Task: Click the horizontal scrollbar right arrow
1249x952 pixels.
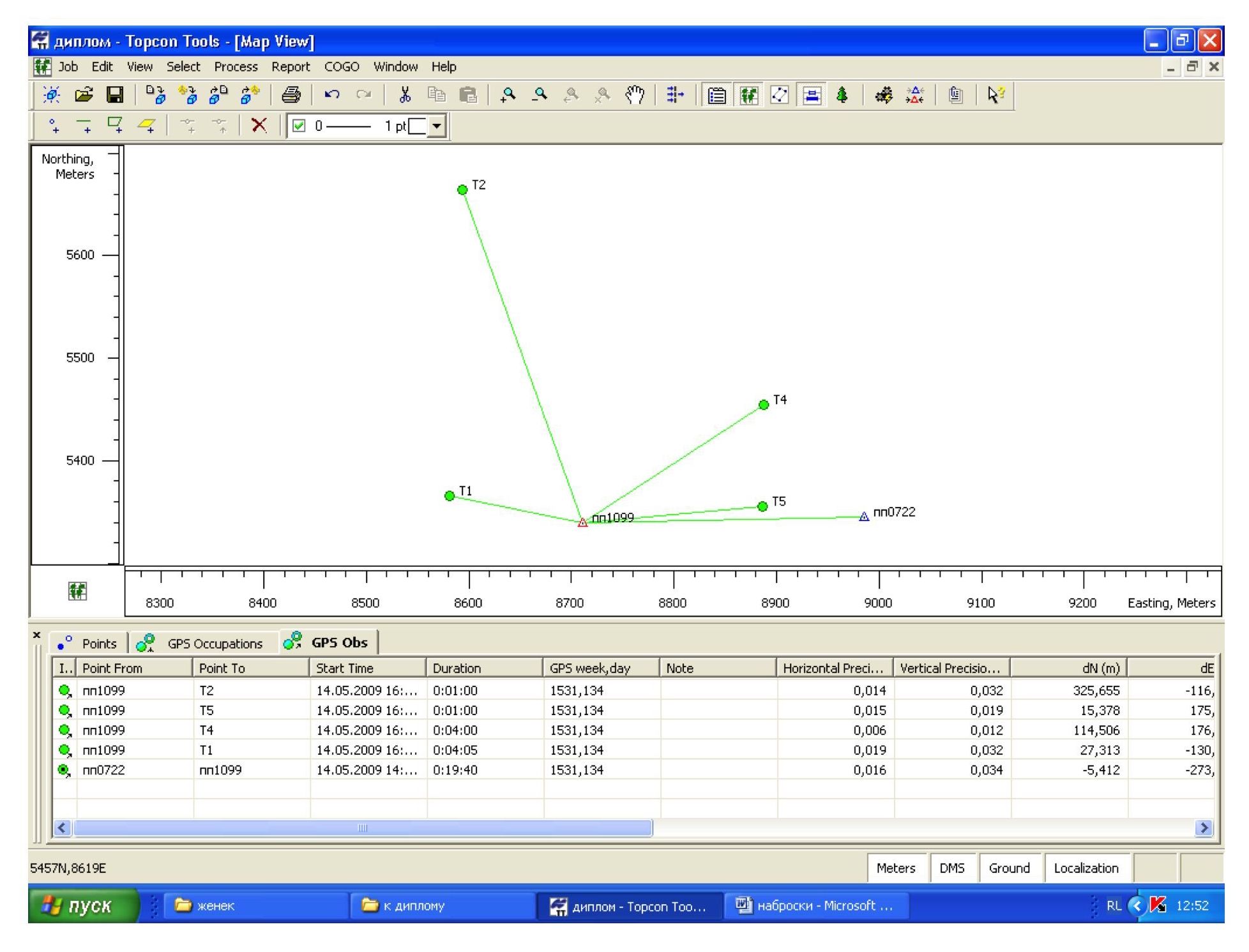Action: [x=1204, y=828]
